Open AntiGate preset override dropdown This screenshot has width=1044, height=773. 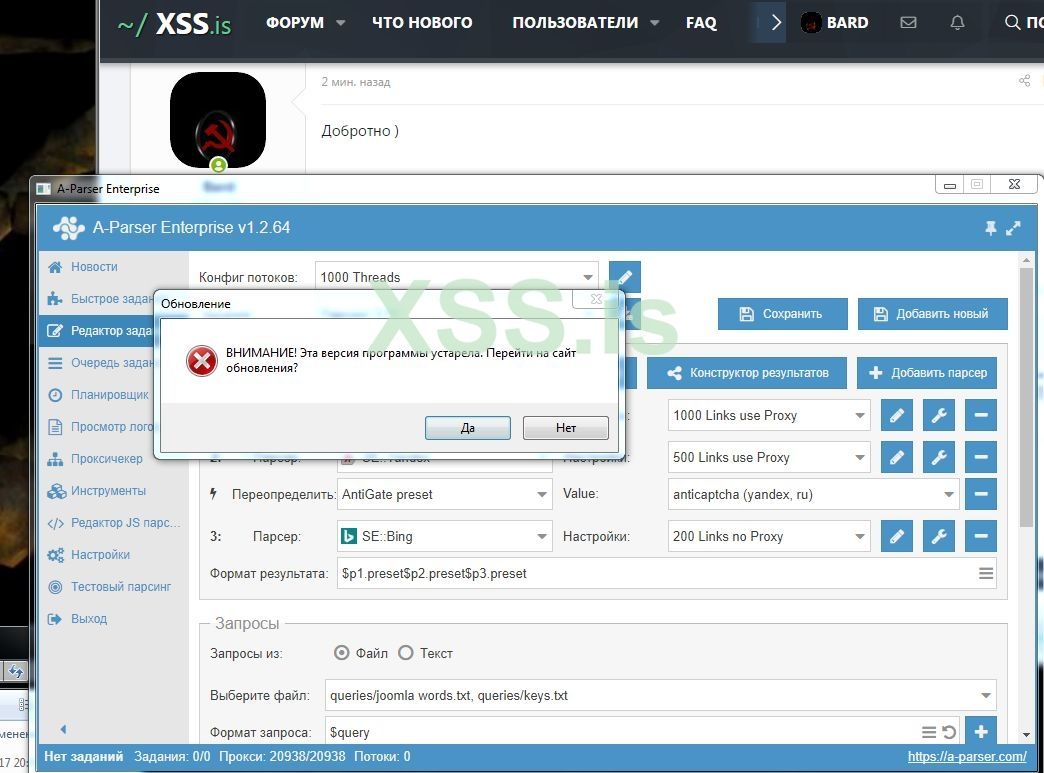(445, 495)
